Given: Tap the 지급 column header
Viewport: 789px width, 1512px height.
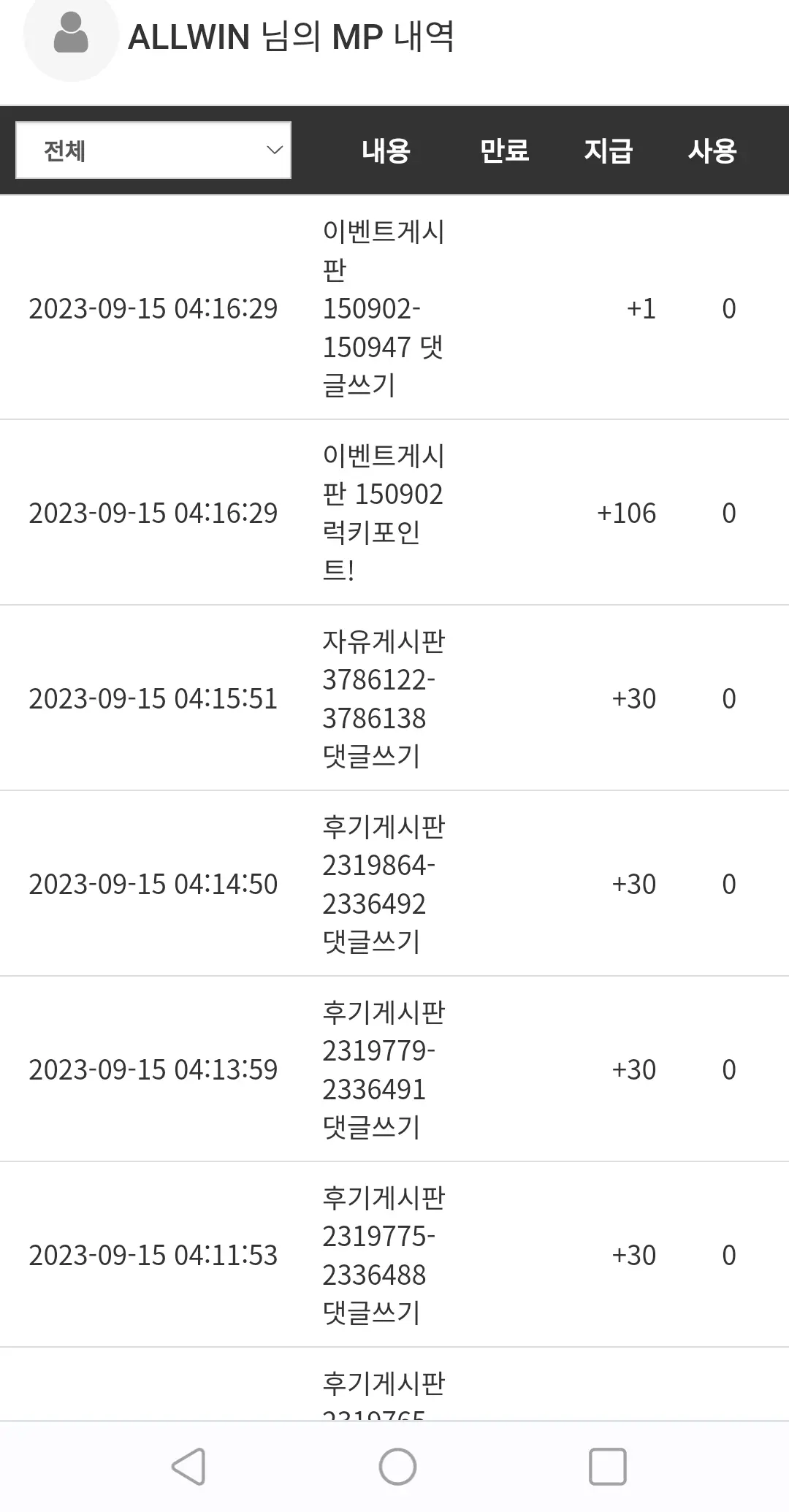Looking at the screenshot, I should (608, 150).
